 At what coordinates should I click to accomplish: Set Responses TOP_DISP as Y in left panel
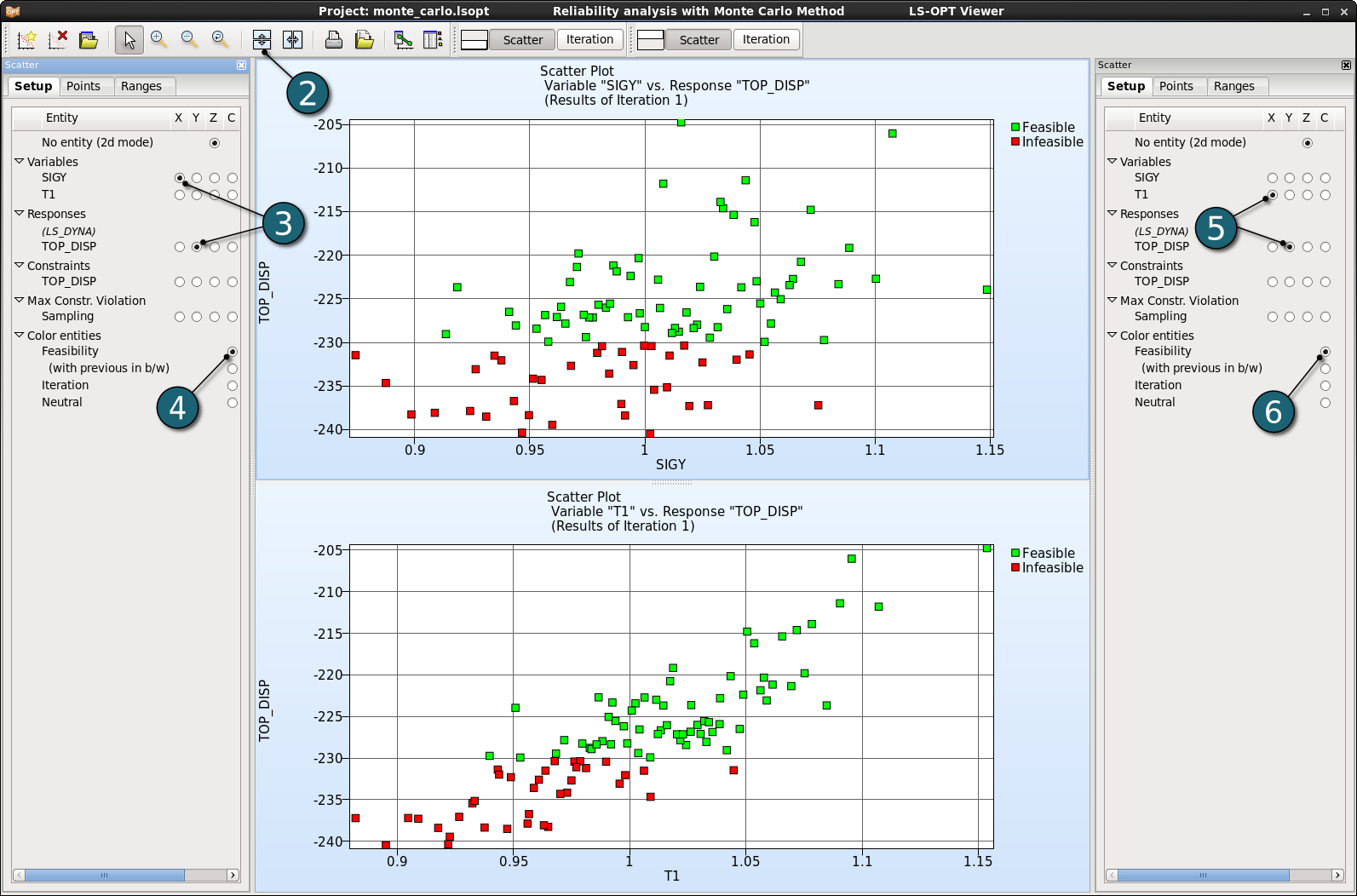tap(197, 247)
